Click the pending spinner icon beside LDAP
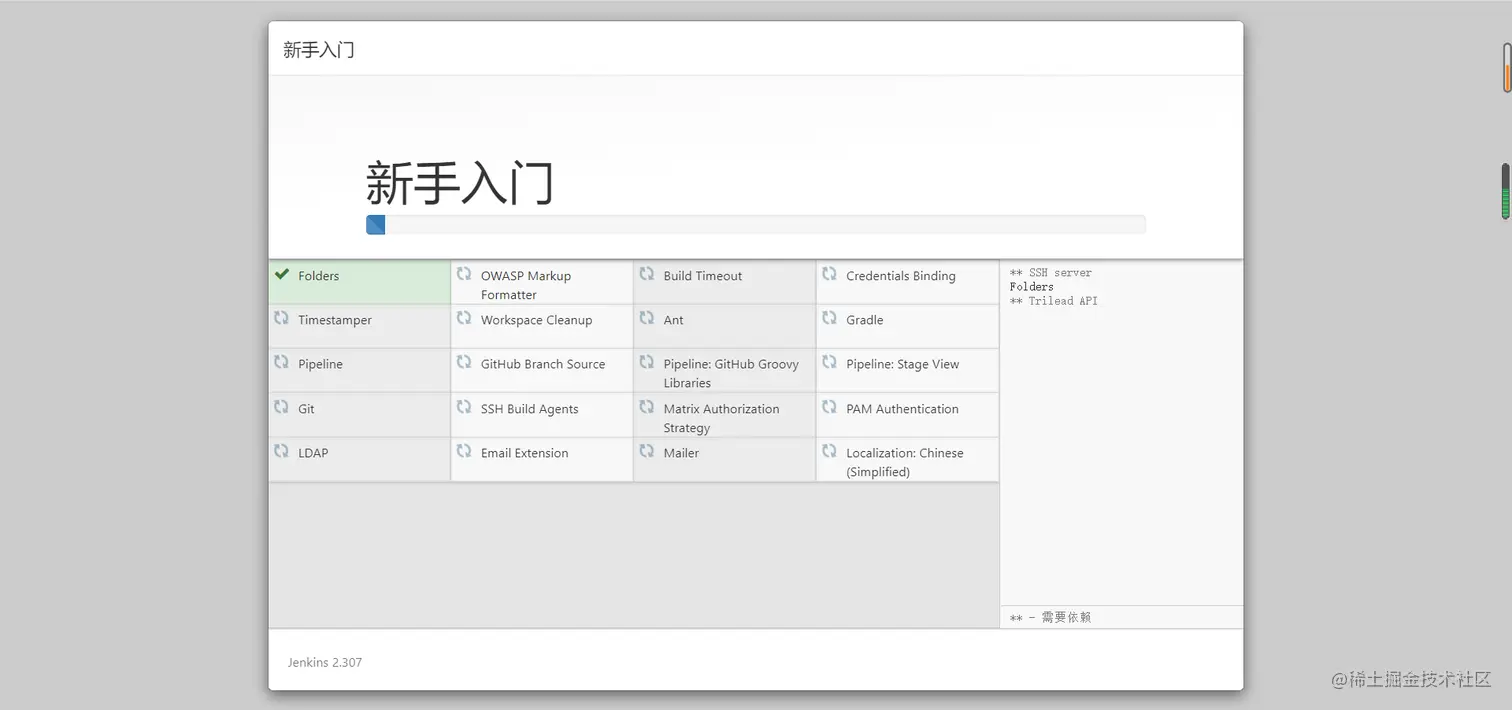This screenshot has height=710, width=1512. click(x=282, y=451)
